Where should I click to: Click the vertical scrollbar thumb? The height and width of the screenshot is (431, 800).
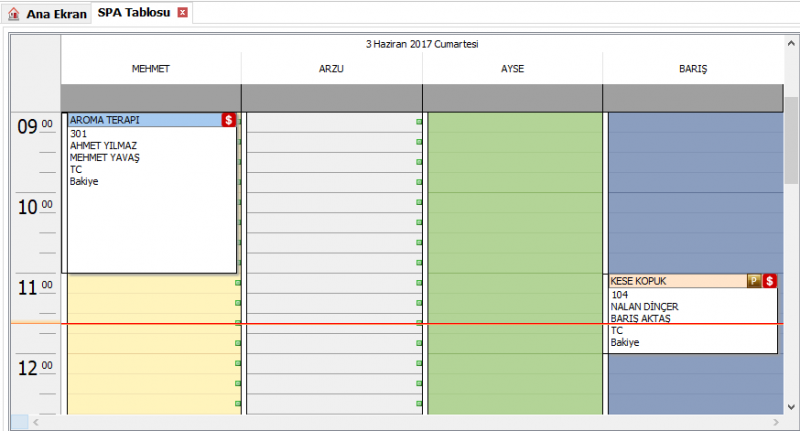(x=791, y=140)
